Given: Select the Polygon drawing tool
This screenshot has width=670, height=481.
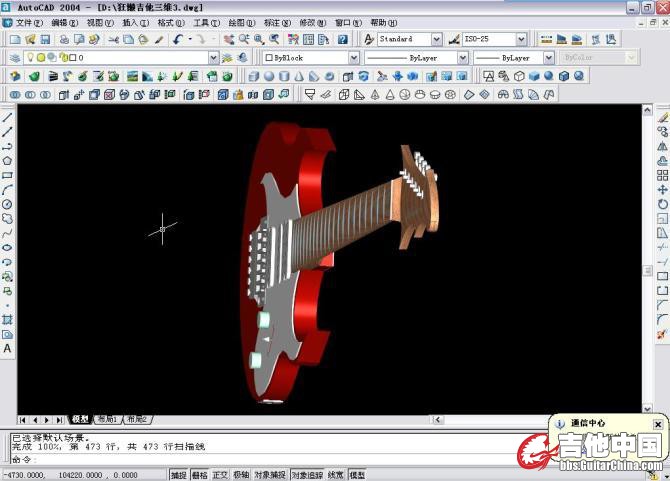Looking at the screenshot, I should [8, 160].
